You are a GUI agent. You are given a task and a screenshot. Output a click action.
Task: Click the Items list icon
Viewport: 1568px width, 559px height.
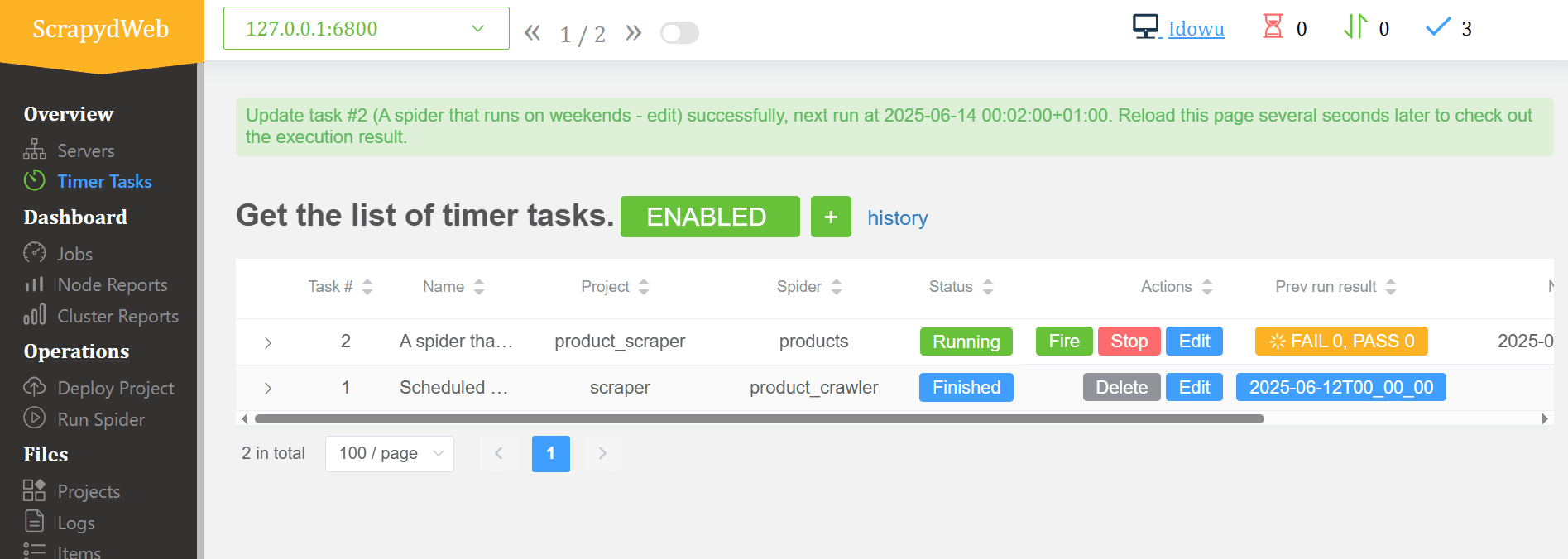pyautogui.click(x=35, y=550)
